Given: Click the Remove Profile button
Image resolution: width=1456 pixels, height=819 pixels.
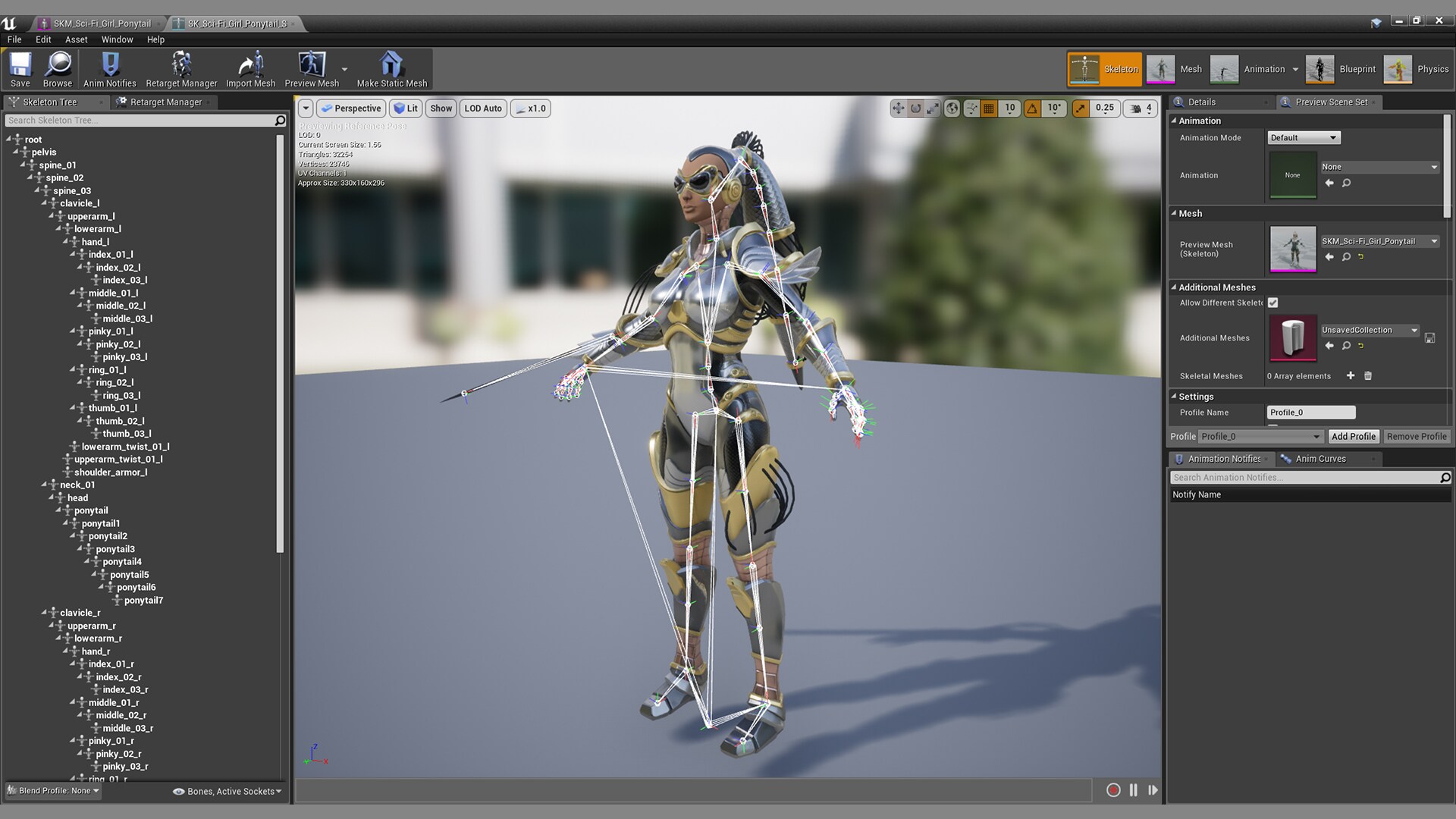Looking at the screenshot, I should tap(1417, 436).
